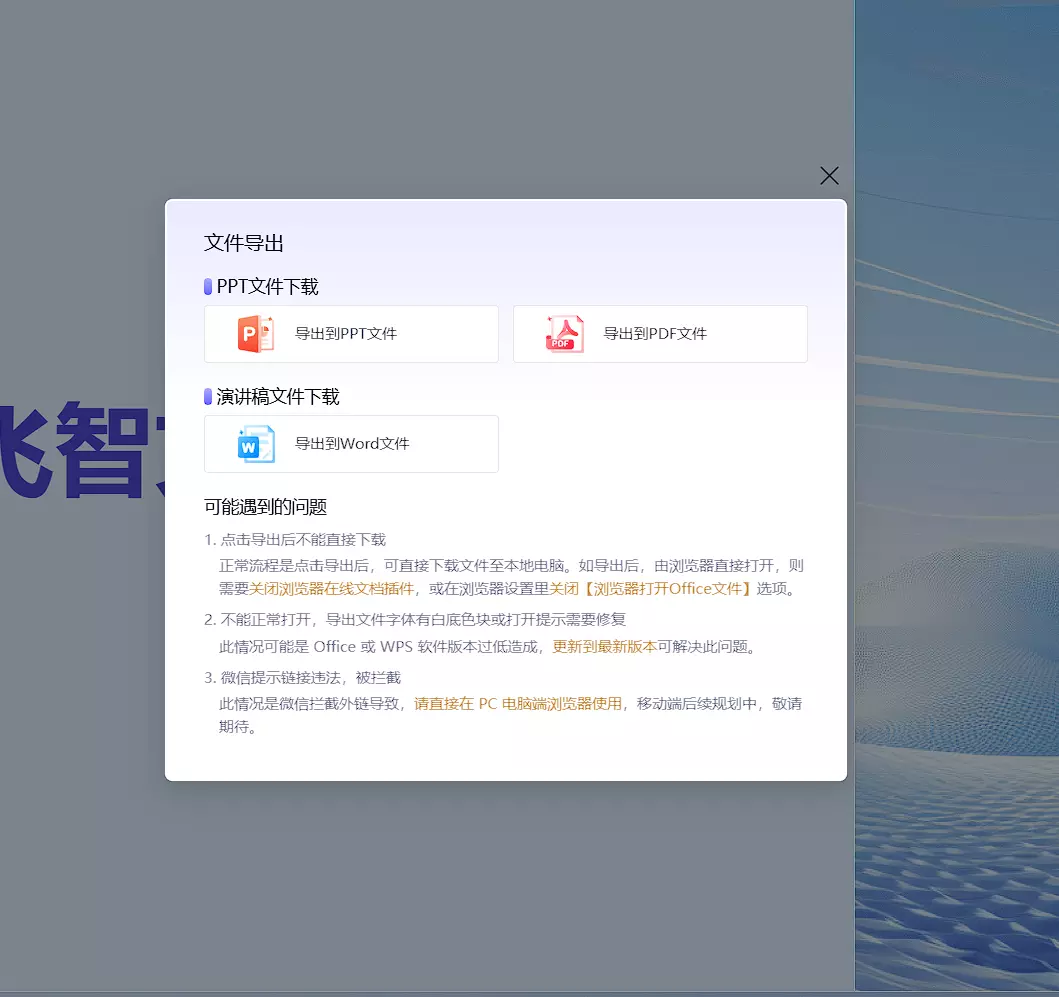This screenshot has height=997, width=1059.
Task: Click the dimmed slide title text behind the dialog
Action: (80, 450)
